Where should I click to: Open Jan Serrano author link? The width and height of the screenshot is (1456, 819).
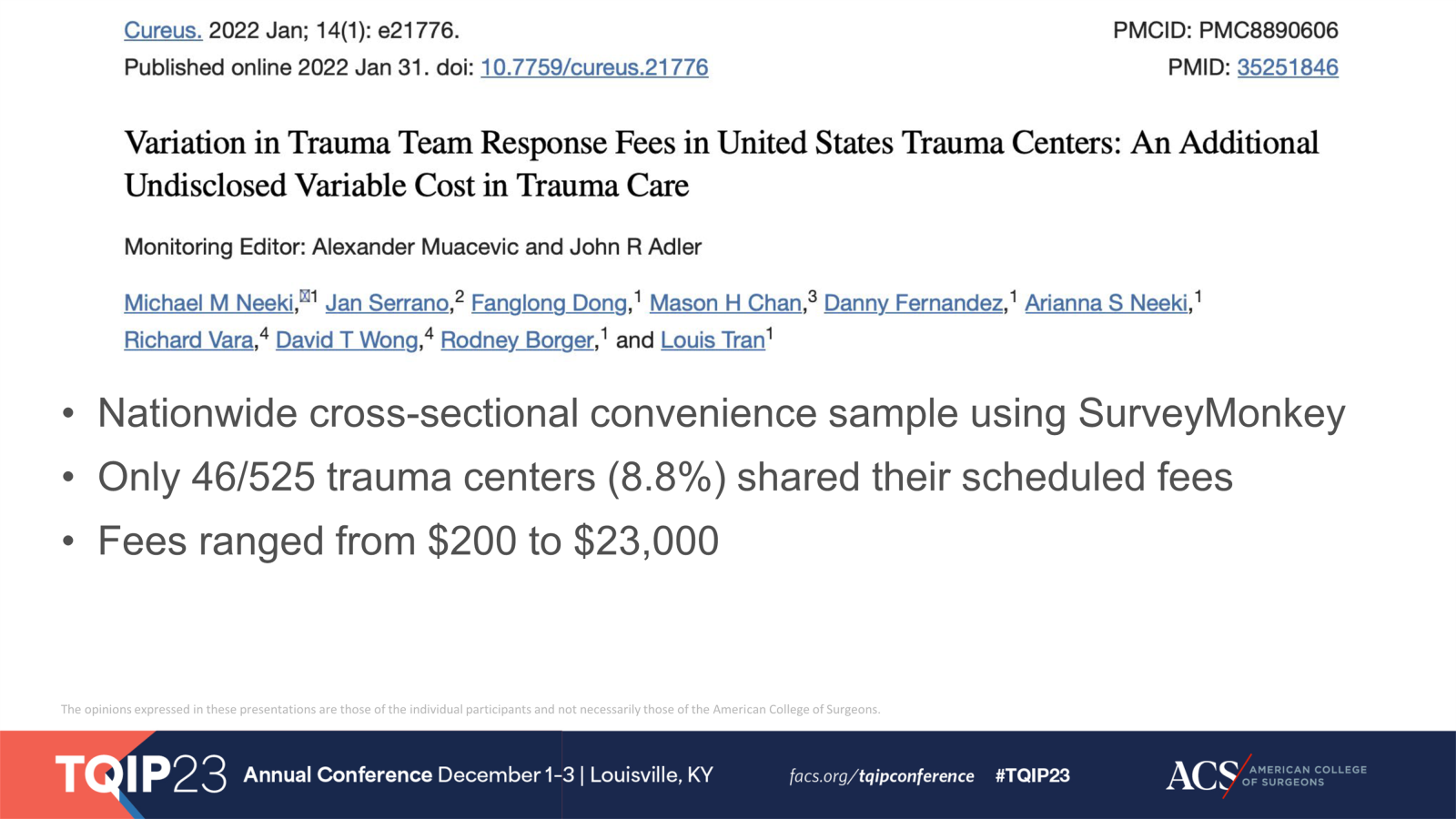pyautogui.click(x=387, y=303)
